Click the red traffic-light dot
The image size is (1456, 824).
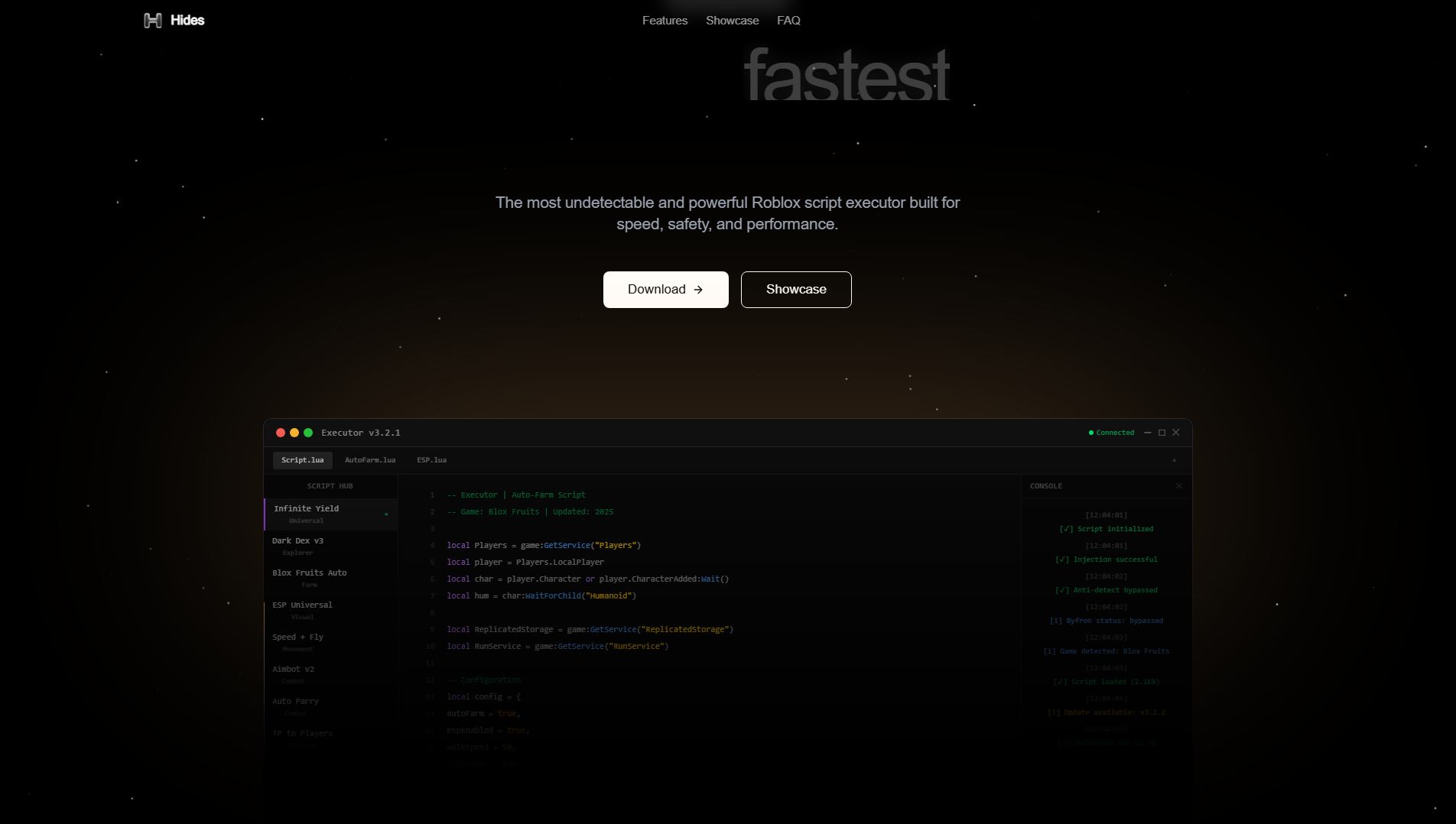(x=281, y=433)
